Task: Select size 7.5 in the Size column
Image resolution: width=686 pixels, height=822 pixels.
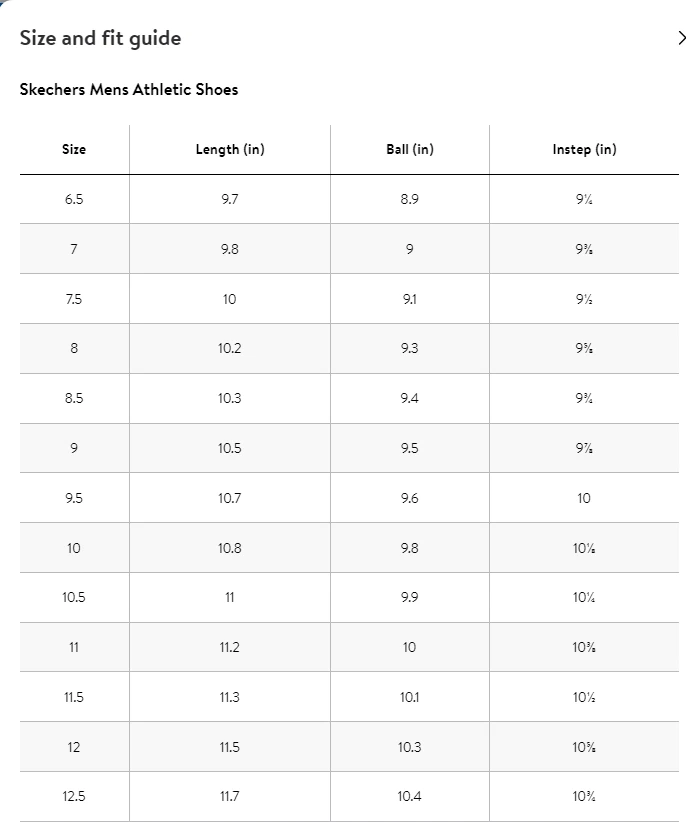Action: [74, 299]
